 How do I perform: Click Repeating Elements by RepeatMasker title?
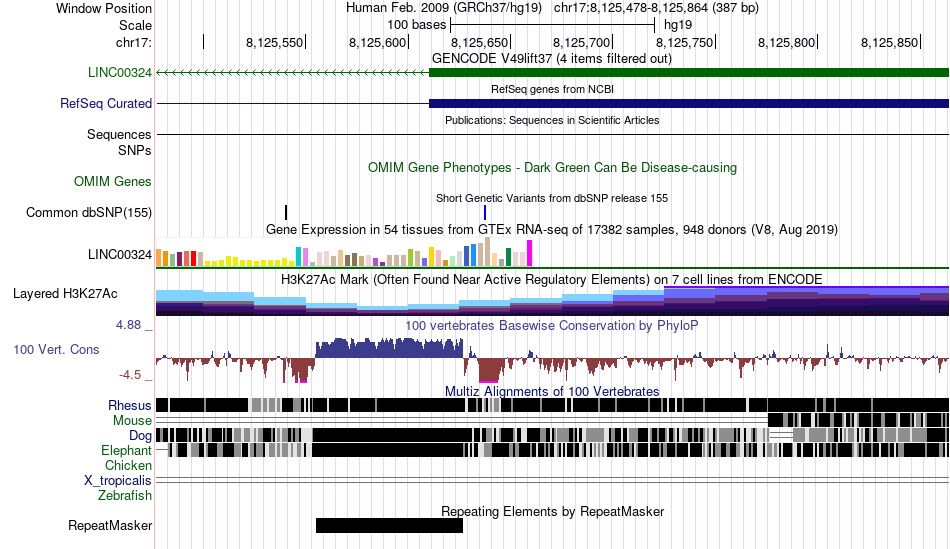point(552,511)
